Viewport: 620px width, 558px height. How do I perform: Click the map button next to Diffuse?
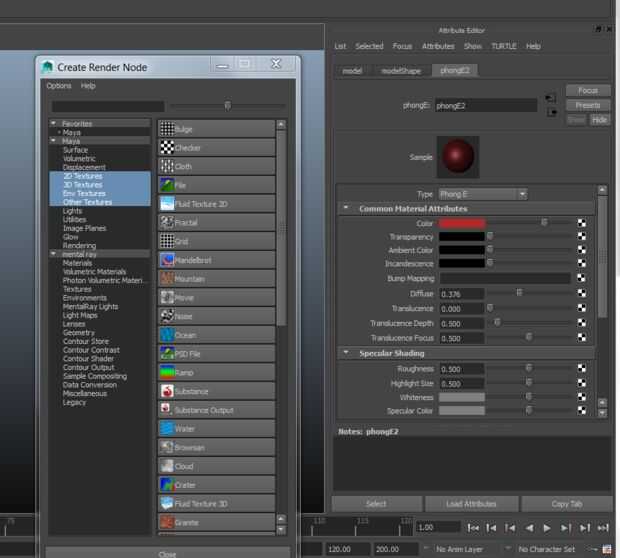[582, 293]
